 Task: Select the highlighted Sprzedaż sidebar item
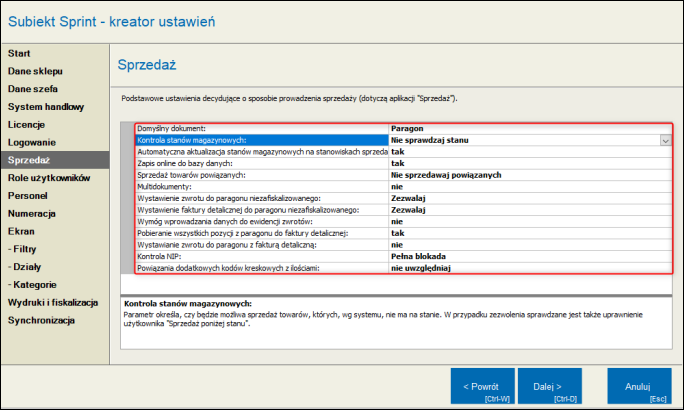[55, 160]
